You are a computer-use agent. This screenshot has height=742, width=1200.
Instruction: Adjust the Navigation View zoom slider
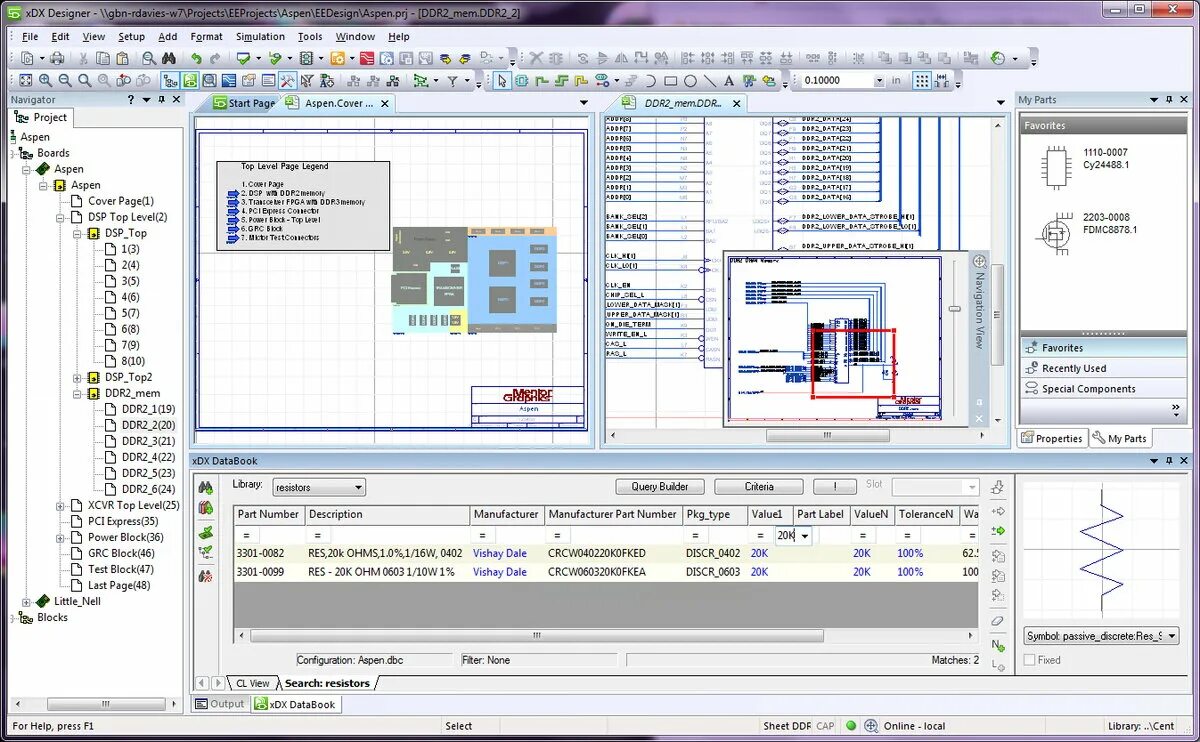(954, 309)
